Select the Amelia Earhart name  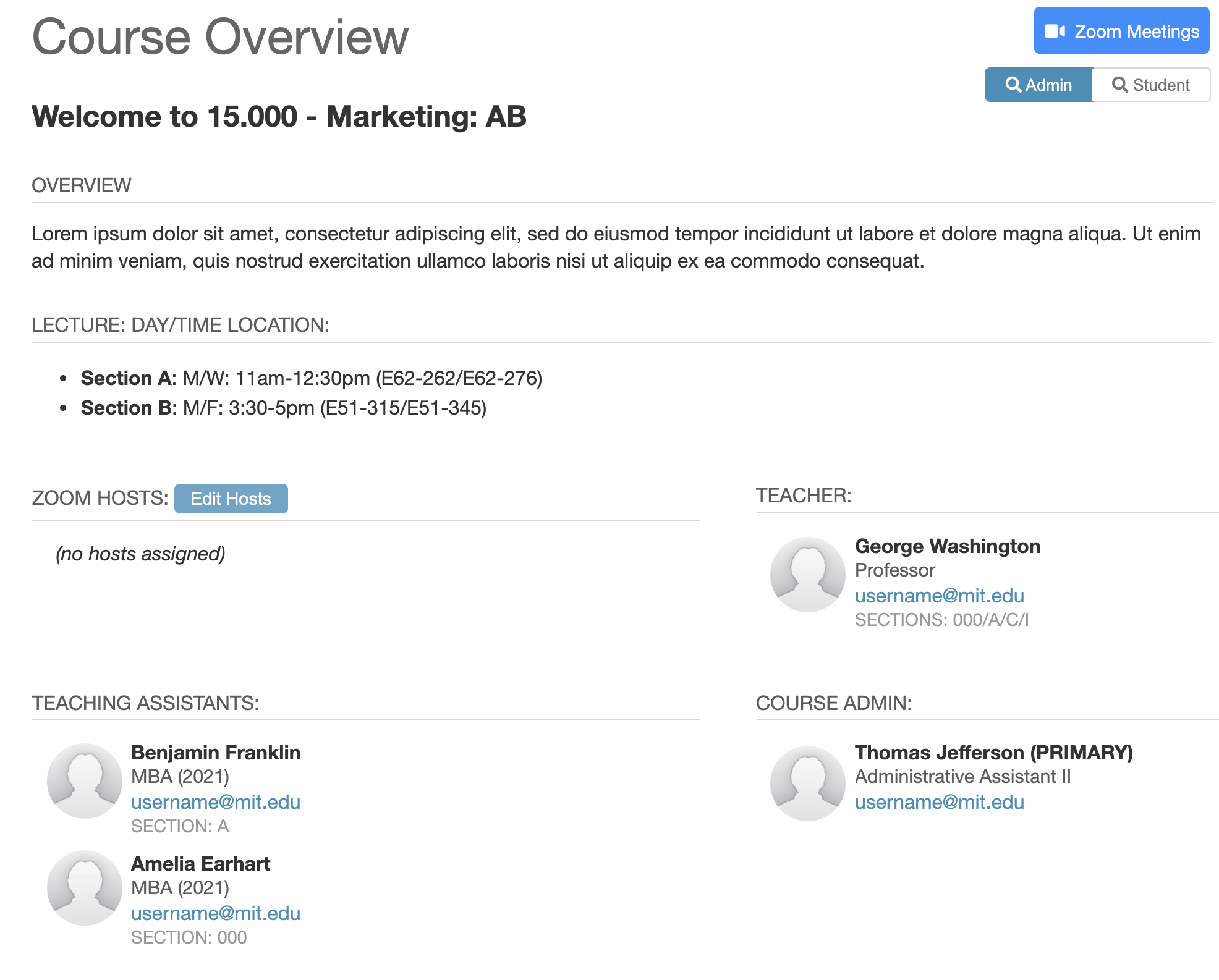(x=201, y=864)
